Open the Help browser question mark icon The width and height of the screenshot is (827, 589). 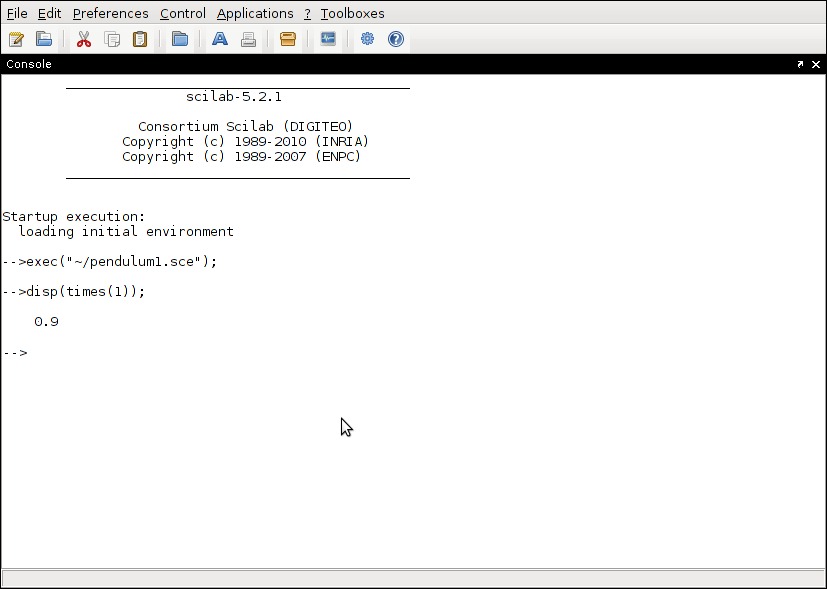[x=396, y=40]
